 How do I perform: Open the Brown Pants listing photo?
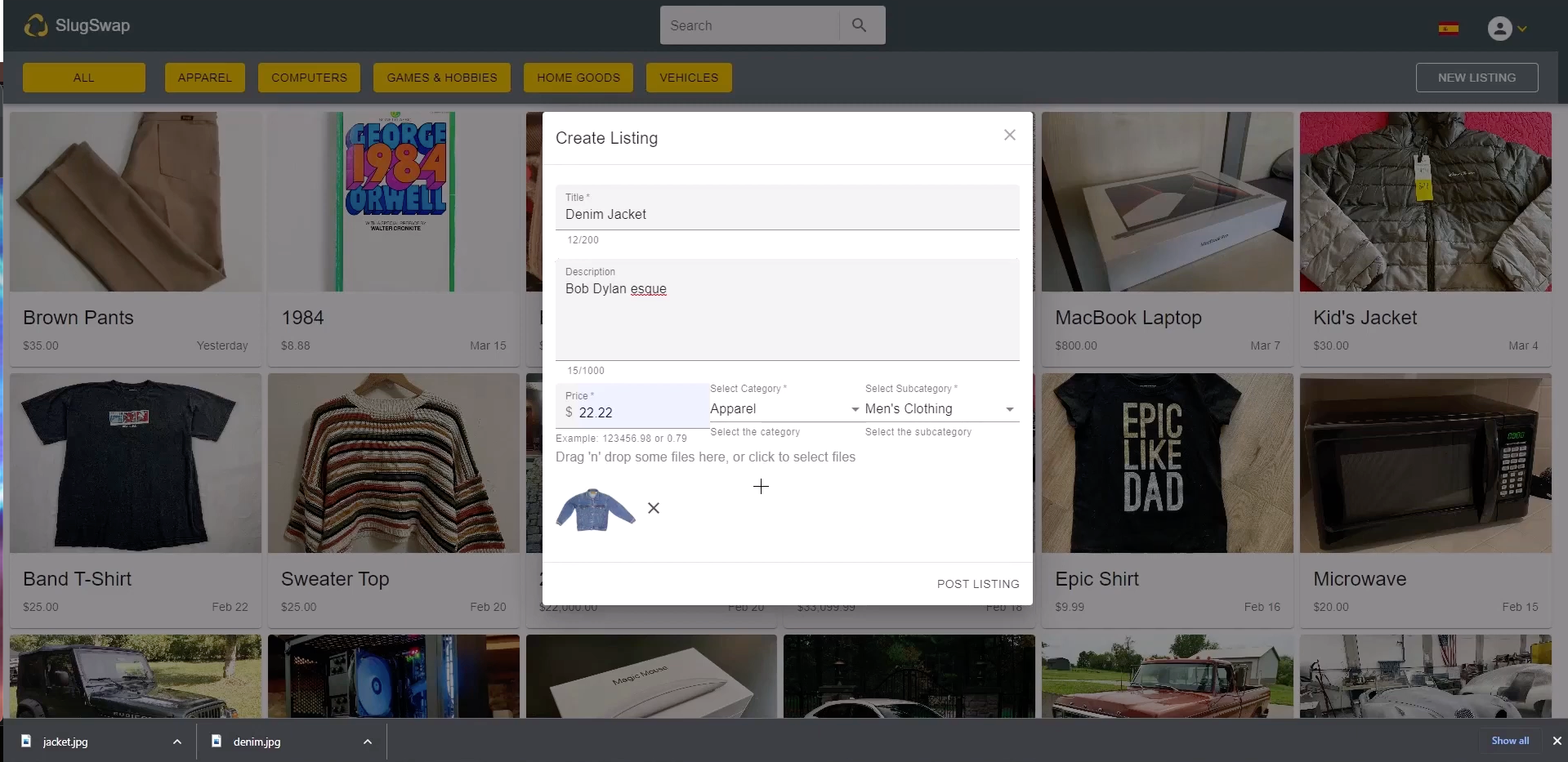pos(136,202)
